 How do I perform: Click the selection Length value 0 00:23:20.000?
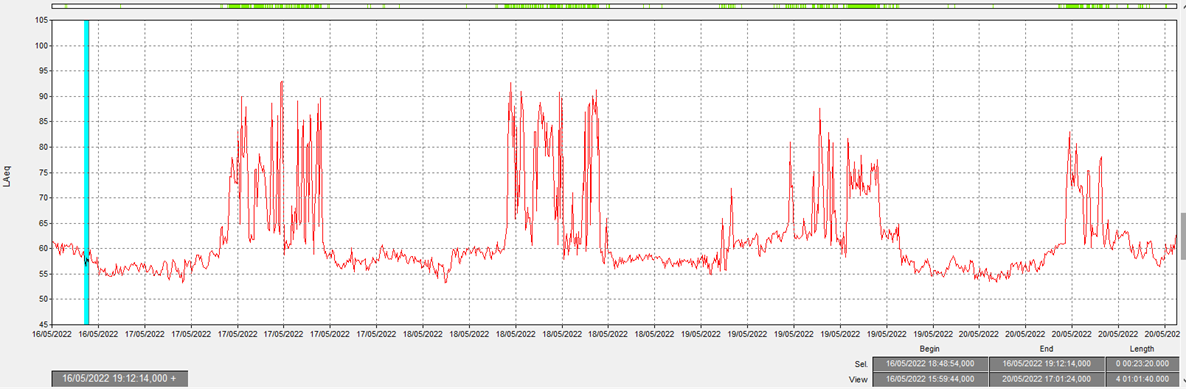click(x=1142, y=363)
